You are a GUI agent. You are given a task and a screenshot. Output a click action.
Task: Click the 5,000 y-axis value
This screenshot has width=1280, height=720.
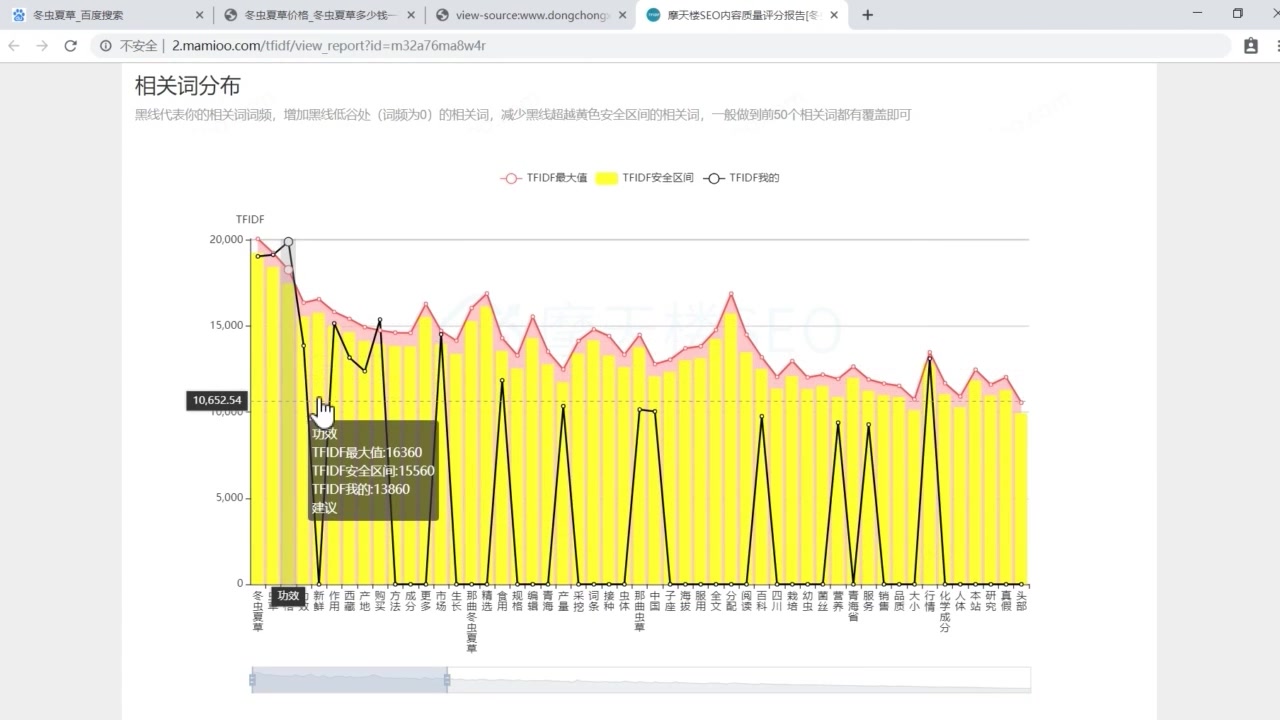point(229,498)
